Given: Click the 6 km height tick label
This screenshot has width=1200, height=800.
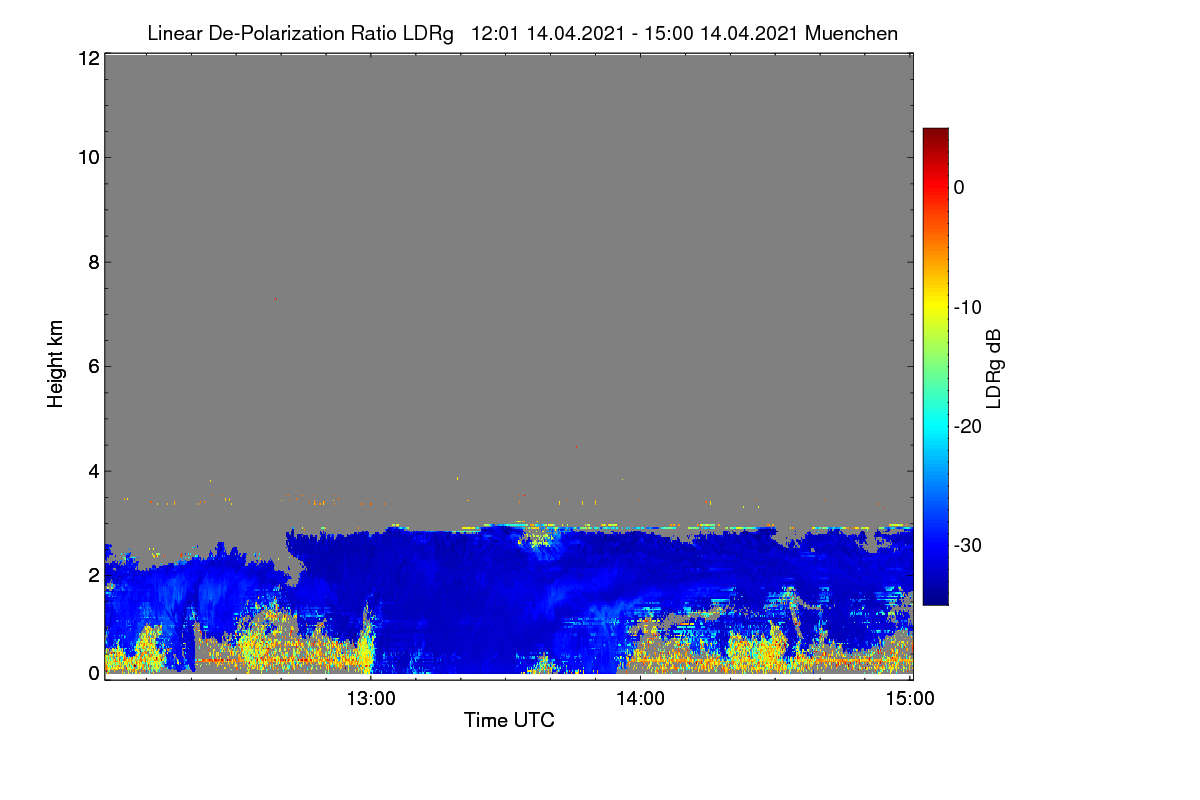Looking at the screenshot, I should point(93,366).
